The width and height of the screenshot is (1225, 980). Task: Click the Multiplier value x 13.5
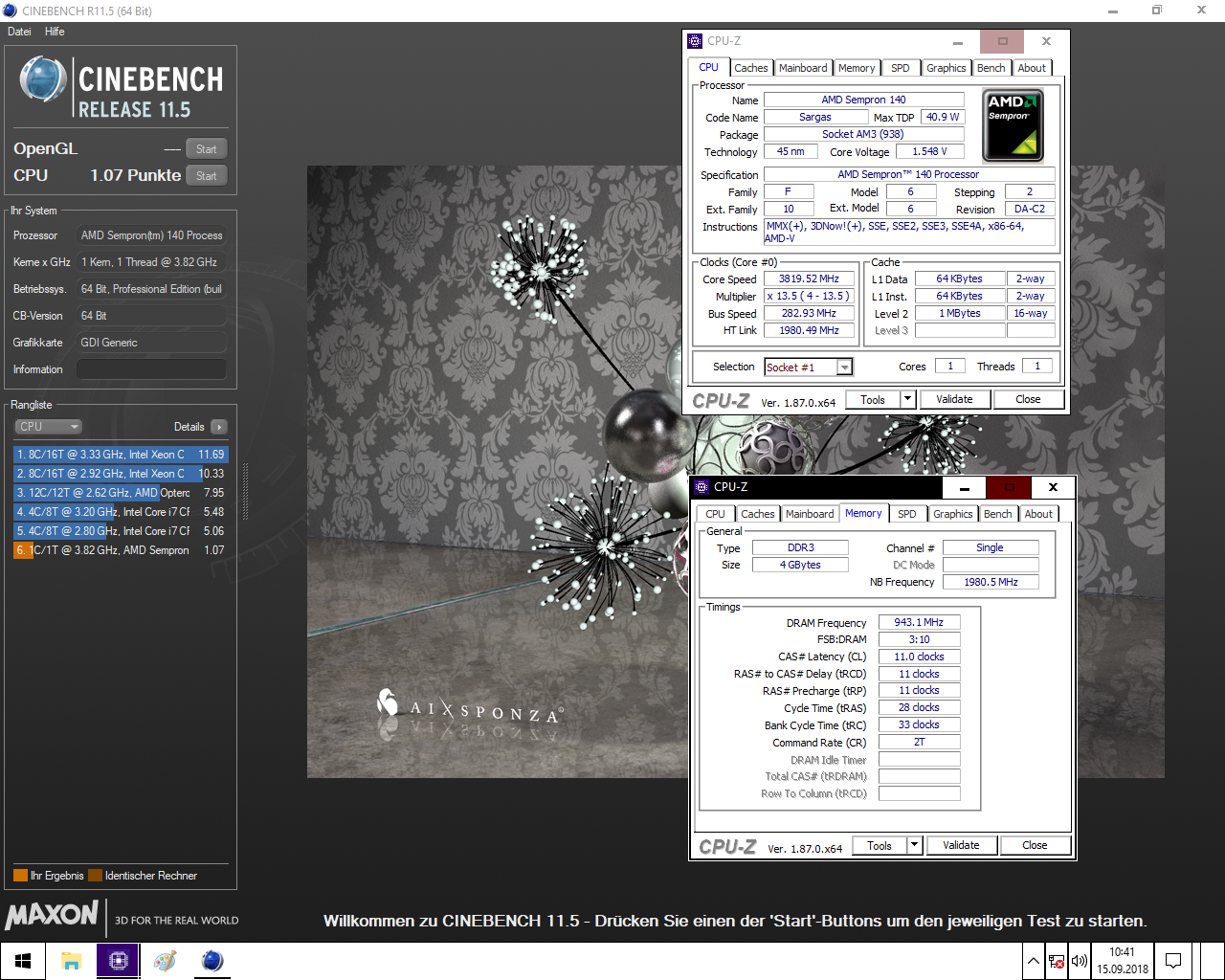click(x=809, y=296)
